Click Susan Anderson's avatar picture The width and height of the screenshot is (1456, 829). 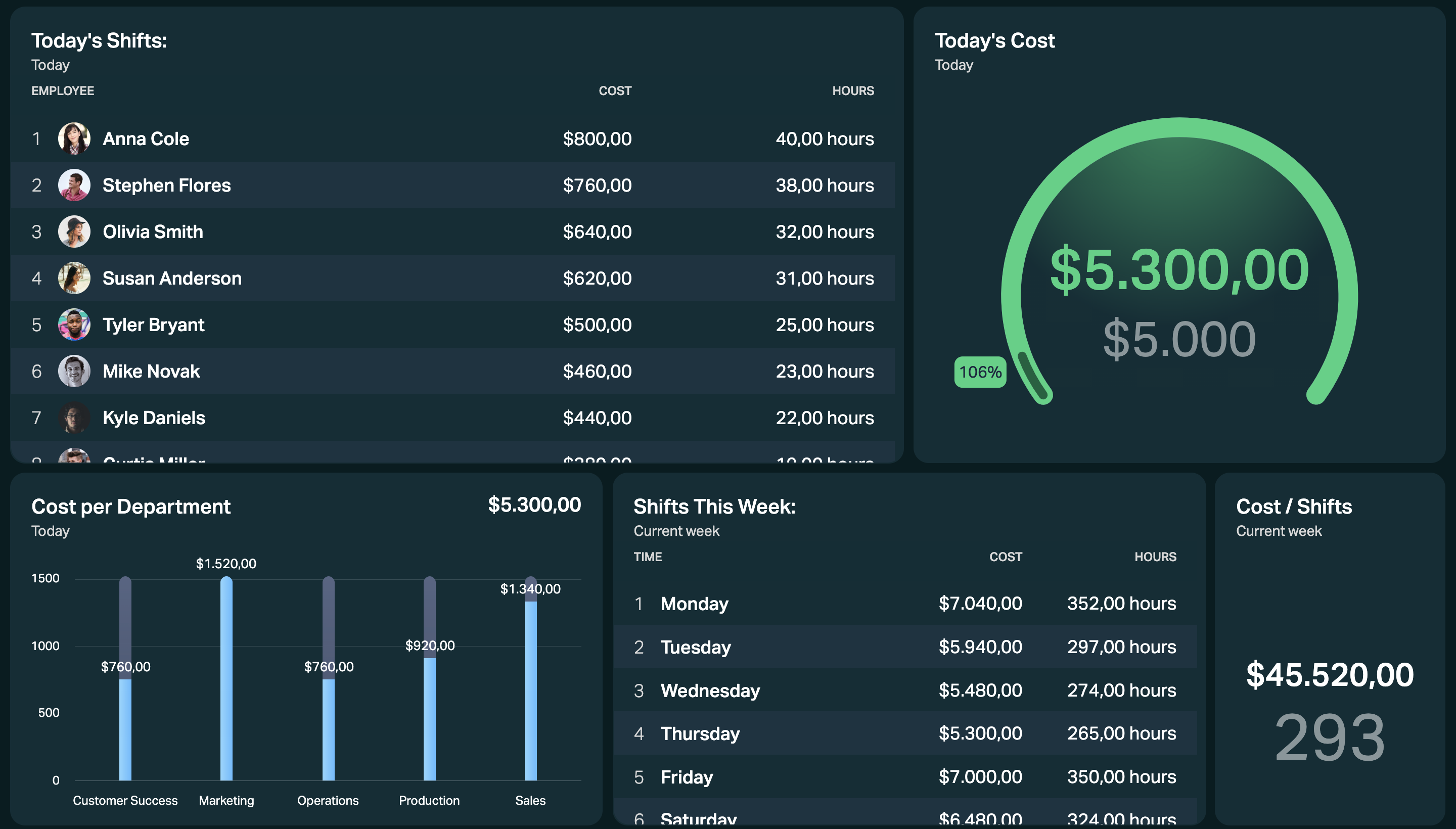pos(74,278)
